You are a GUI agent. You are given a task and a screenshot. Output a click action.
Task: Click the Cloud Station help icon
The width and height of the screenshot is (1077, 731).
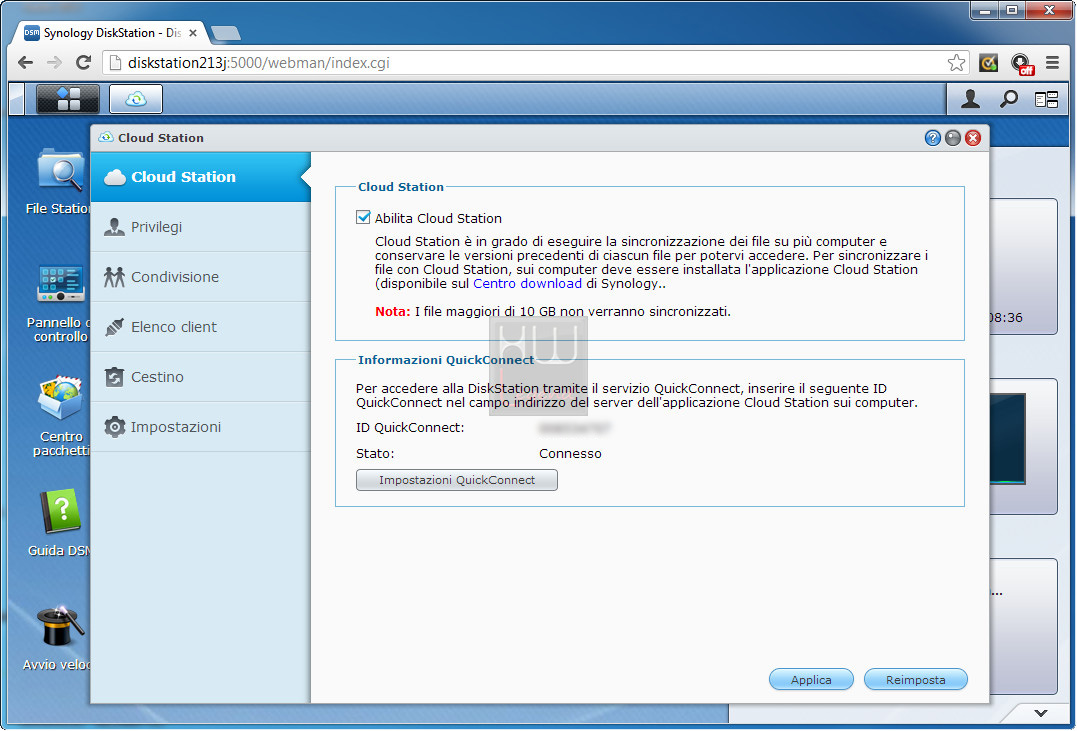click(x=932, y=138)
